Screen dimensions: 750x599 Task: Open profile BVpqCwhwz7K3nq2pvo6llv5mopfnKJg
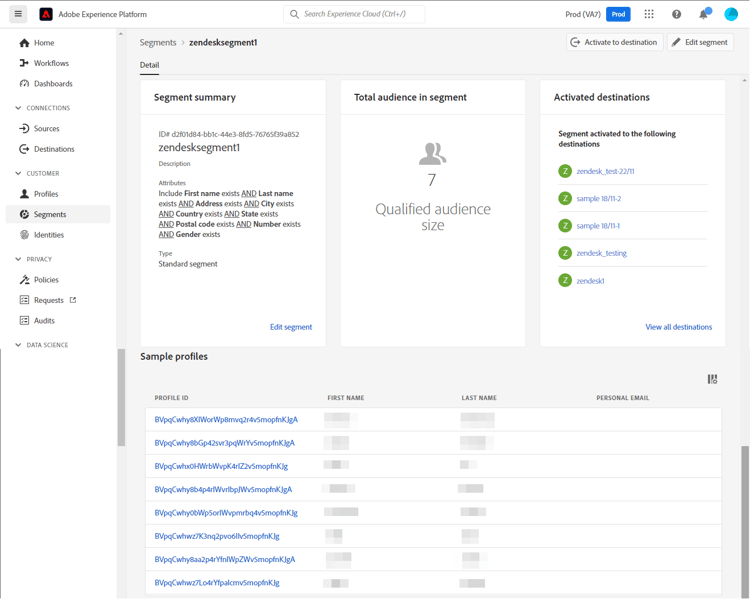click(217, 536)
